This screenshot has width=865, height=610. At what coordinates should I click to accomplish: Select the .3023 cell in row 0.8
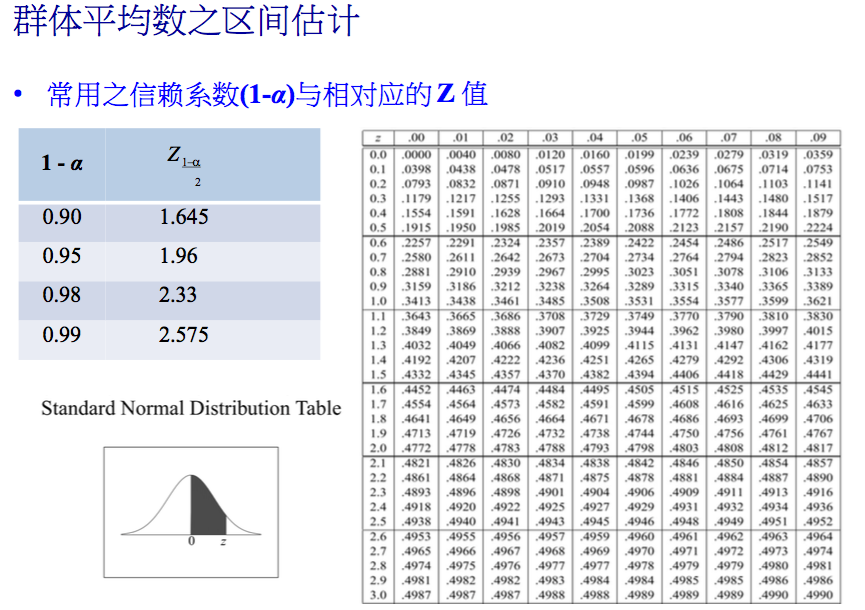(x=640, y=272)
